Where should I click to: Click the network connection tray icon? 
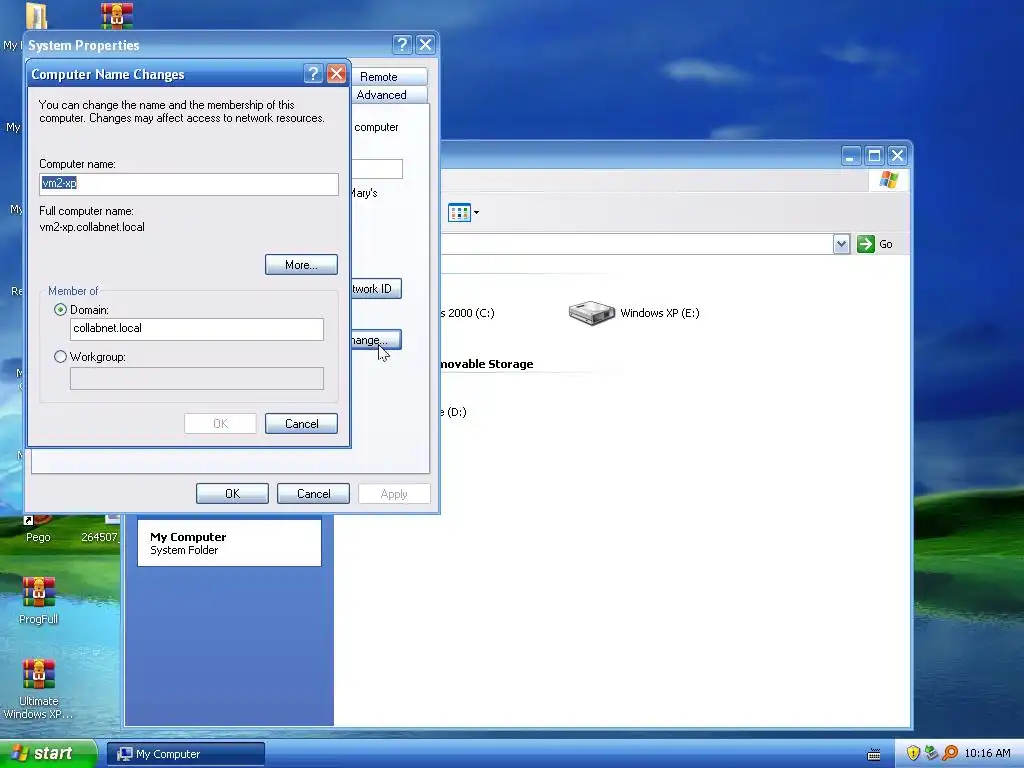click(x=931, y=754)
